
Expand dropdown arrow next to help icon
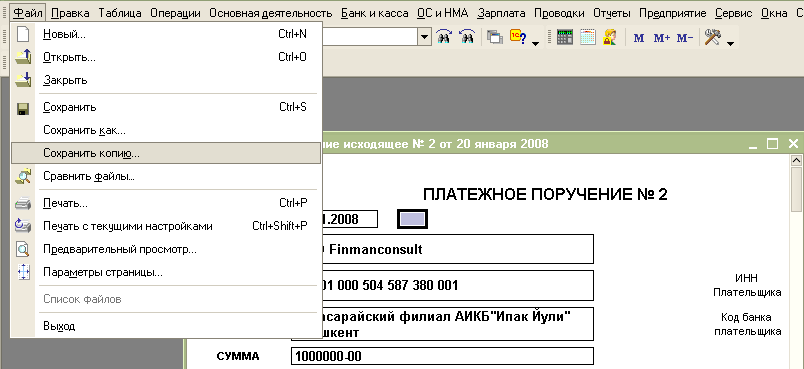(x=535, y=43)
